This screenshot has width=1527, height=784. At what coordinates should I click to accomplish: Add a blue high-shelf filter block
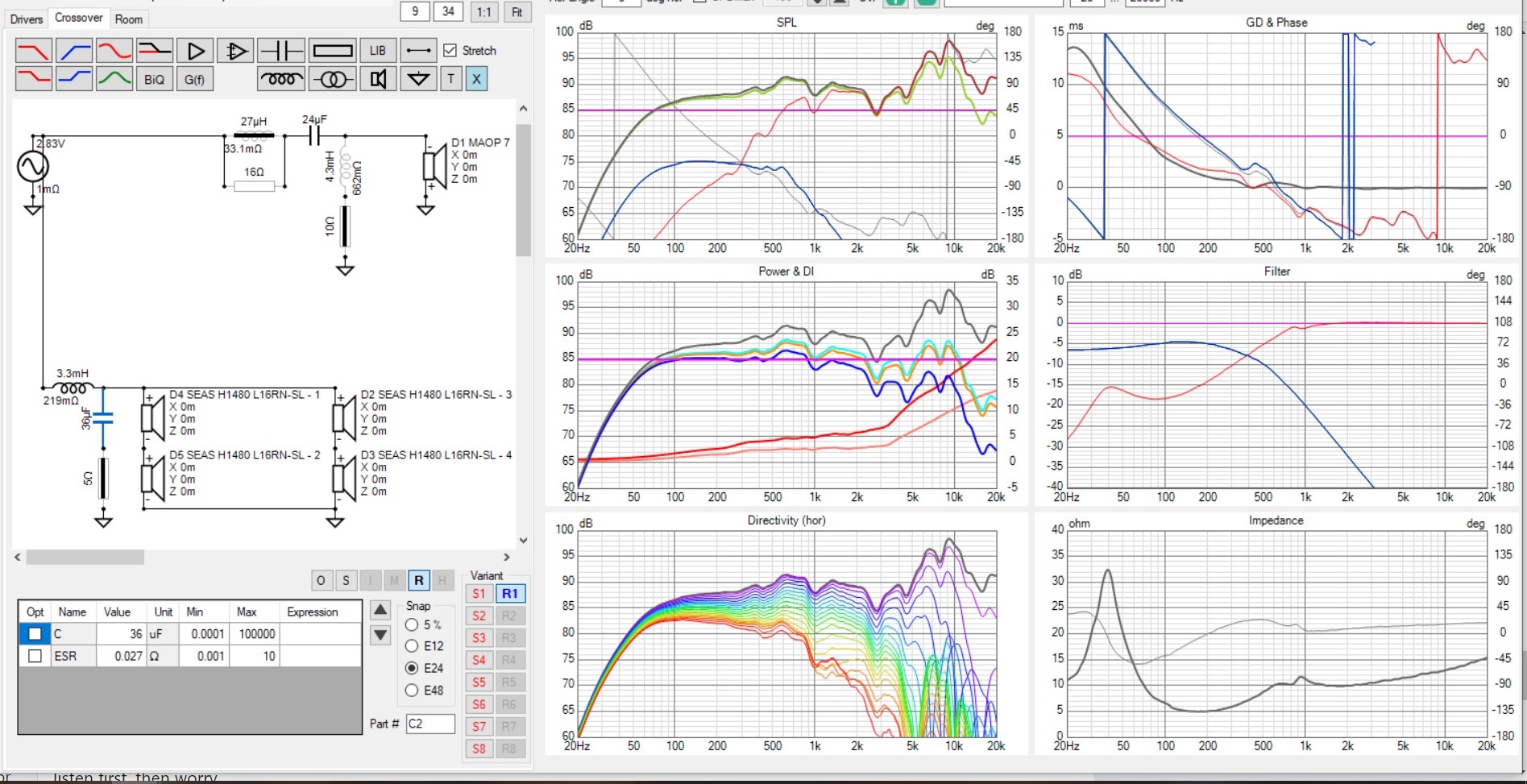(73, 79)
